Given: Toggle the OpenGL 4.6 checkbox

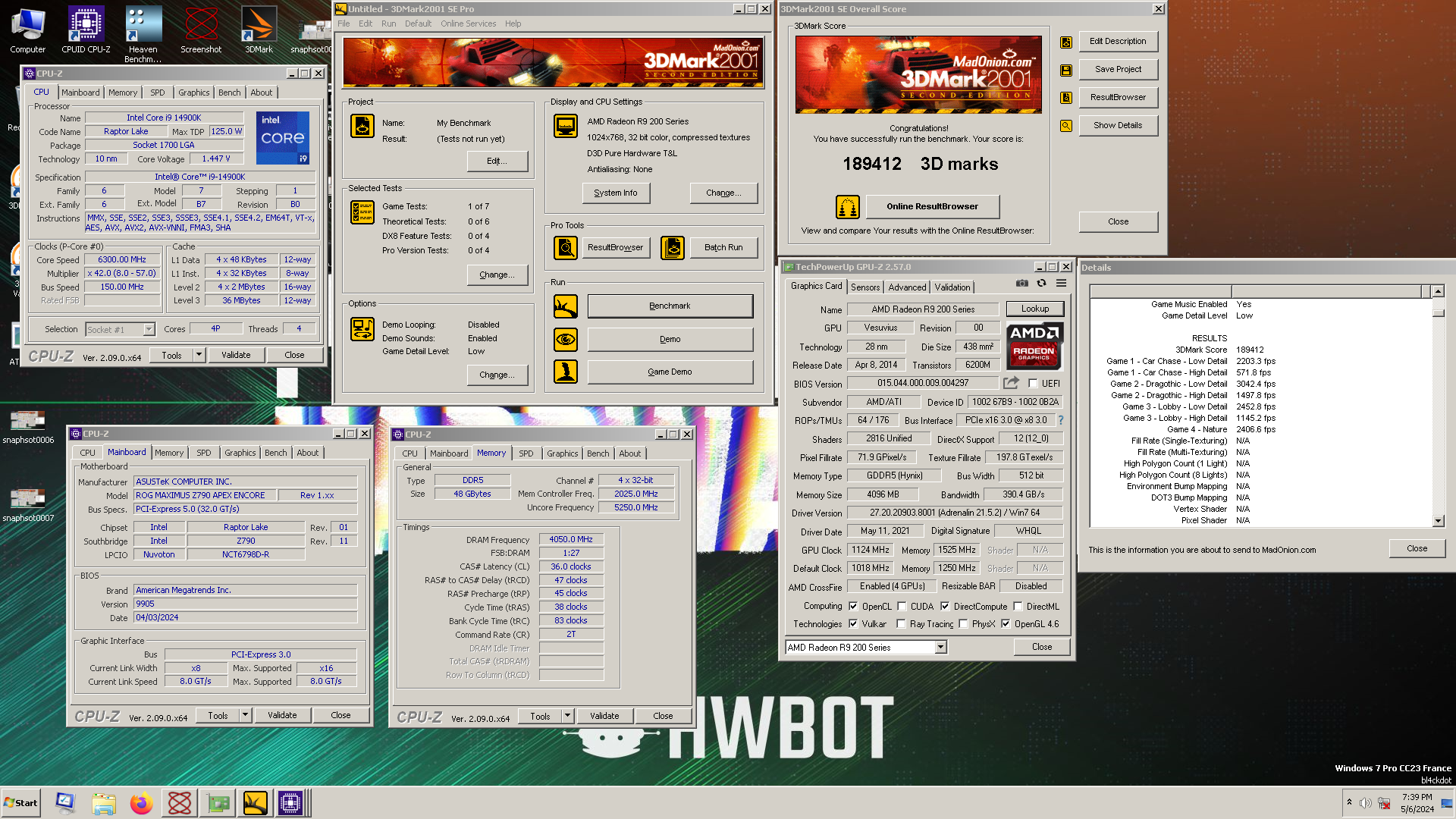Looking at the screenshot, I should click(x=1006, y=624).
